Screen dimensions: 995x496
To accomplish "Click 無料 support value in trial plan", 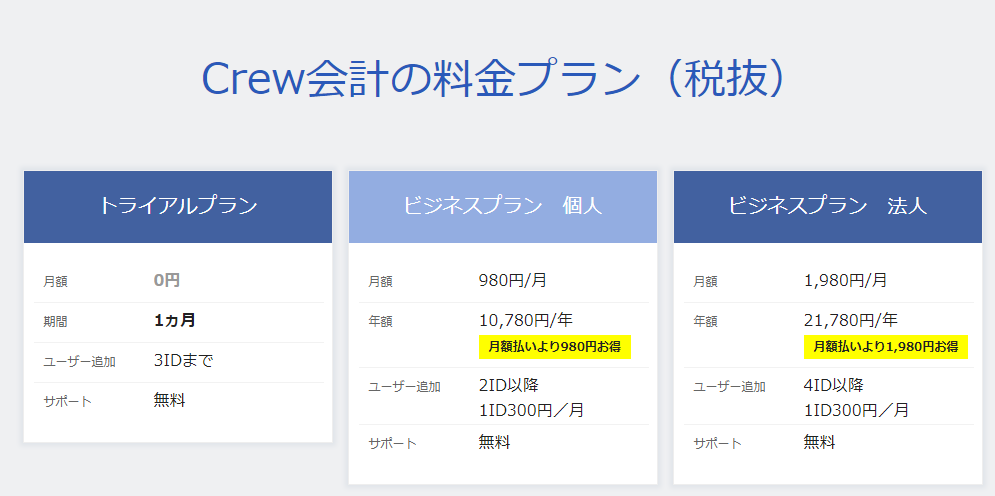I will [169, 400].
